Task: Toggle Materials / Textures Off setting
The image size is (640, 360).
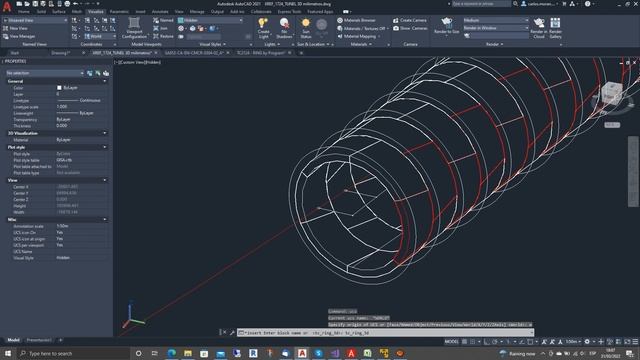Action: (x=362, y=28)
